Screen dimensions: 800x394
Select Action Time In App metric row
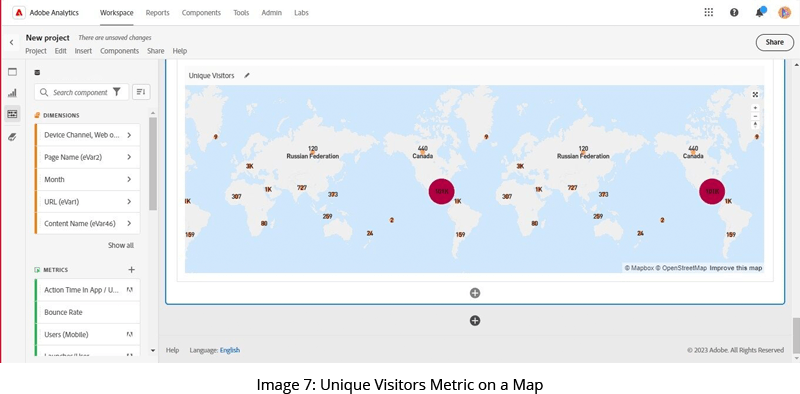[x=87, y=290]
